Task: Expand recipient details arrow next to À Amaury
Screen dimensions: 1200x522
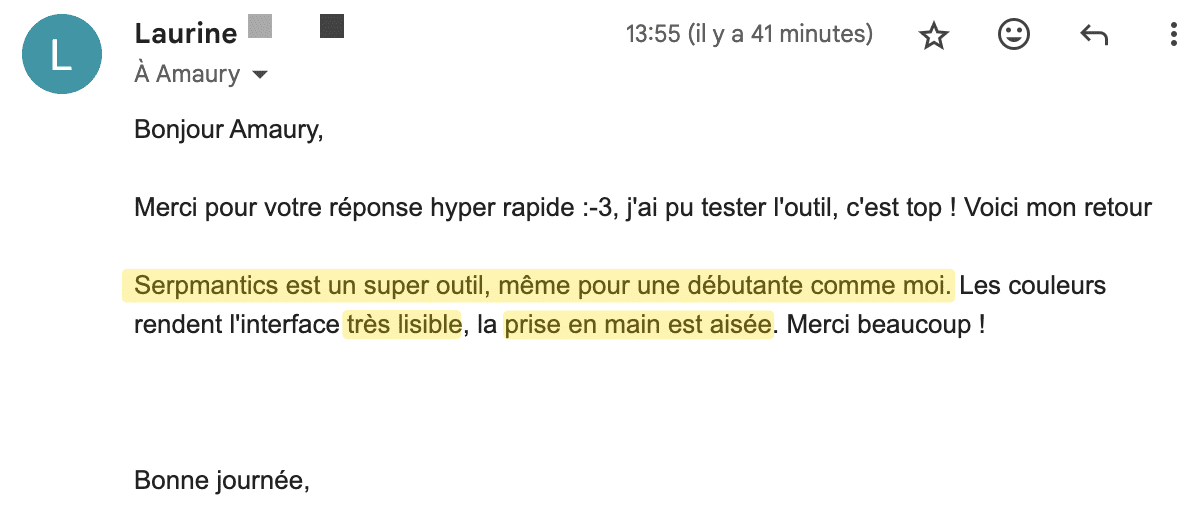Action: (260, 75)
